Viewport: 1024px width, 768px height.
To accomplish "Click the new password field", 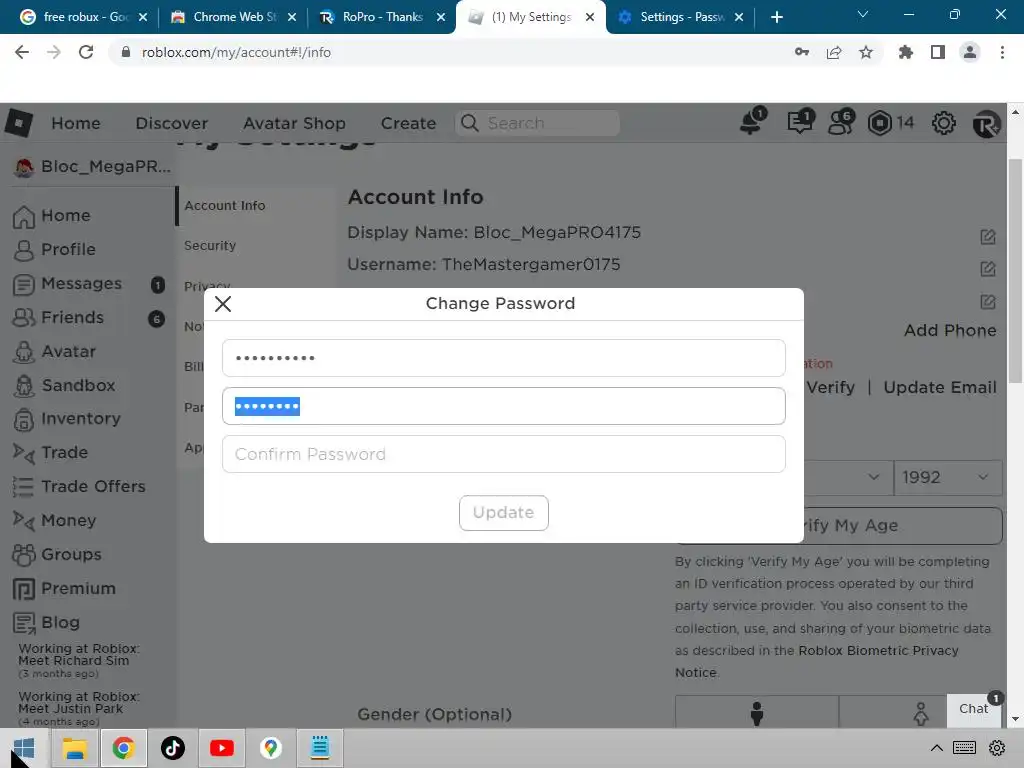I will point(504,406).
